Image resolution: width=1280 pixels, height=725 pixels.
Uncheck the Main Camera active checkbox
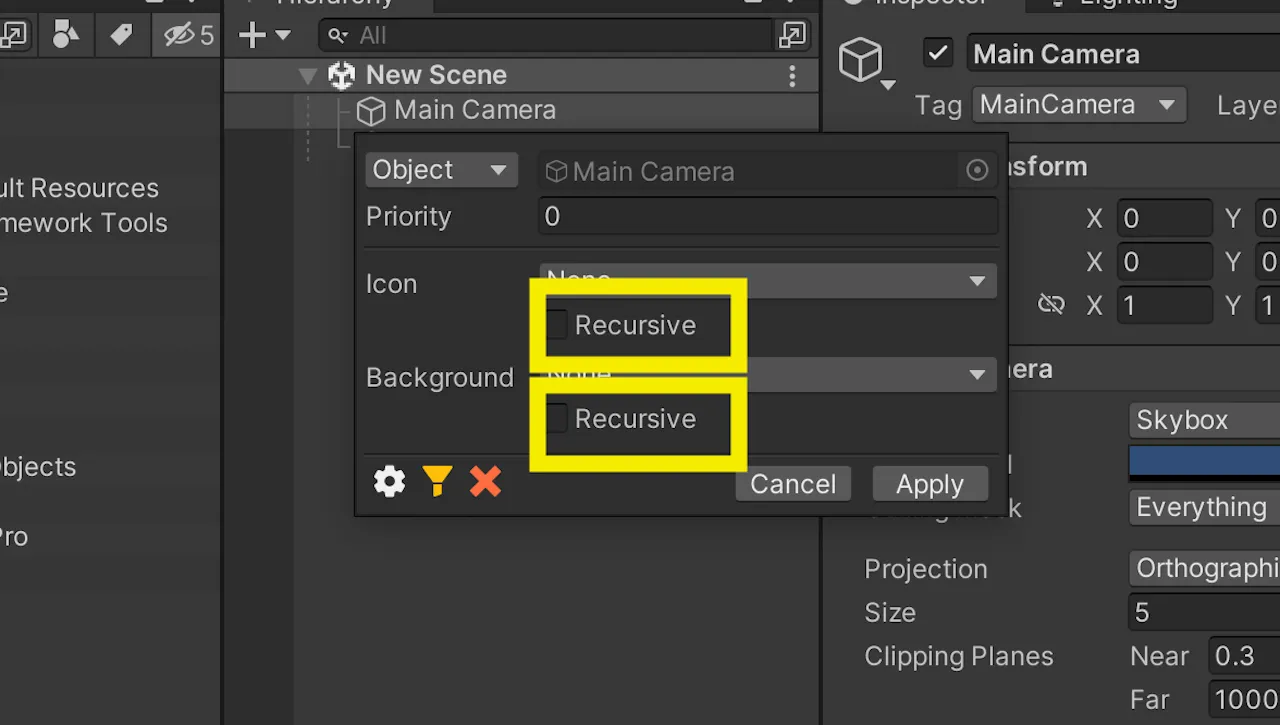pyautogui.click(x=938, y=53)
